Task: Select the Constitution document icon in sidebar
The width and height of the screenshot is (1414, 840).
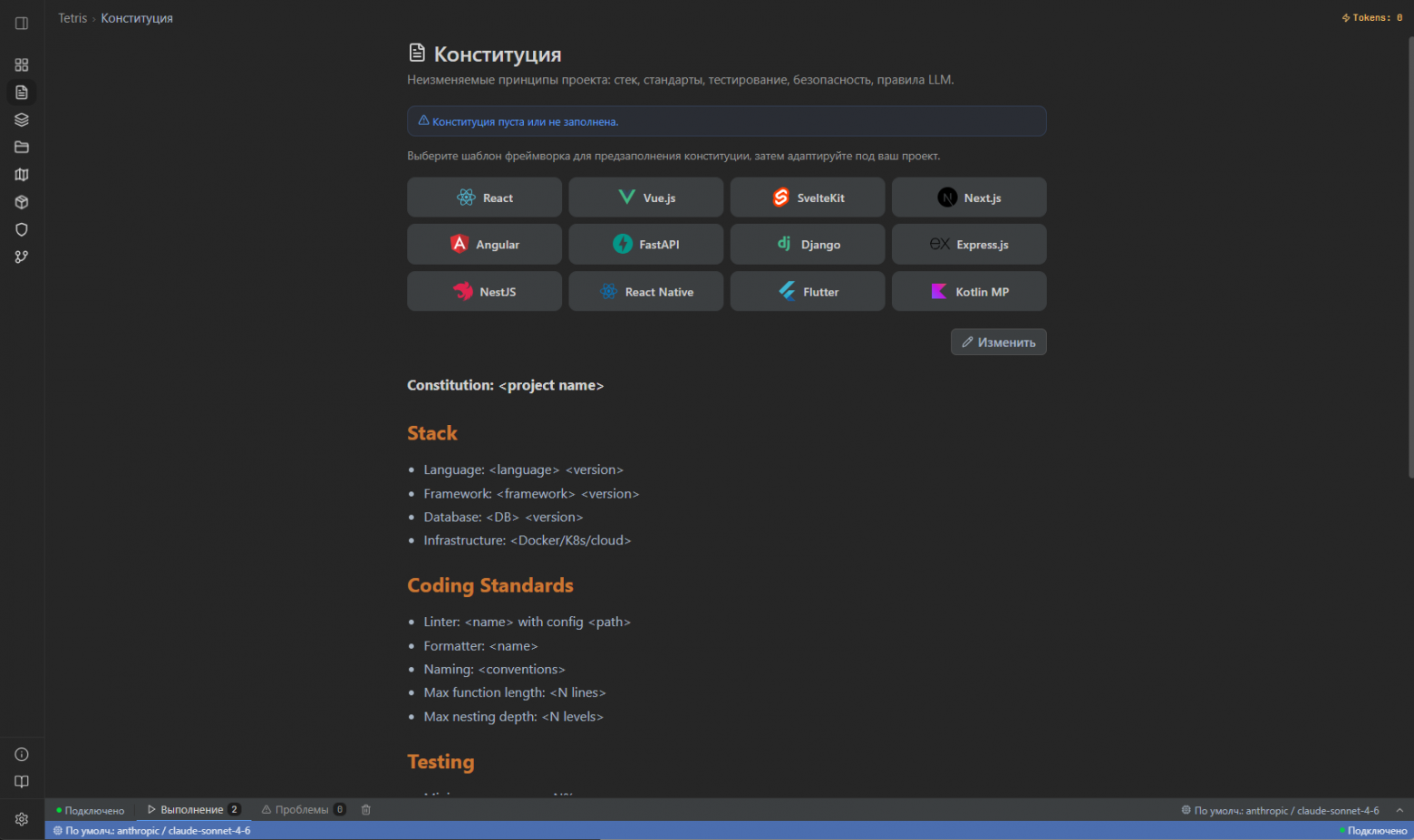Action: (22, 92)
